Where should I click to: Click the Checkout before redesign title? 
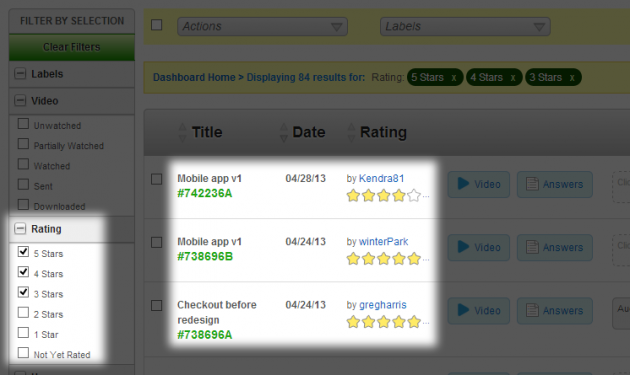217,312
